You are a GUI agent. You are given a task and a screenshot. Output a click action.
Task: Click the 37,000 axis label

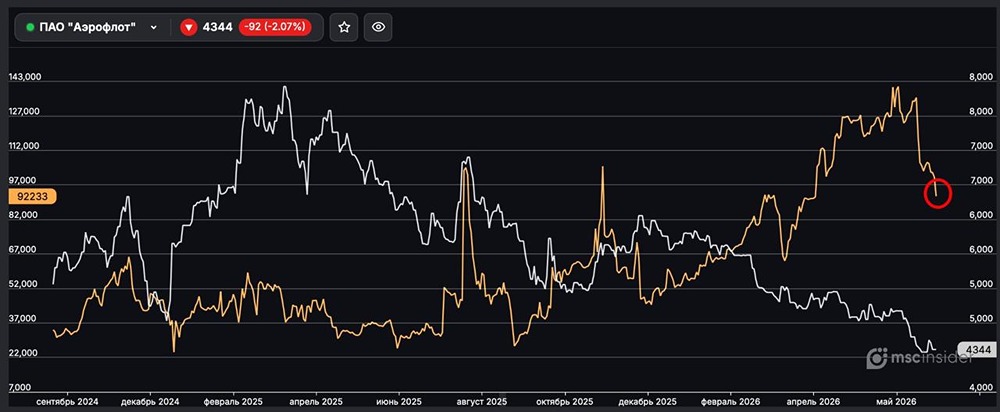(24, 319)
